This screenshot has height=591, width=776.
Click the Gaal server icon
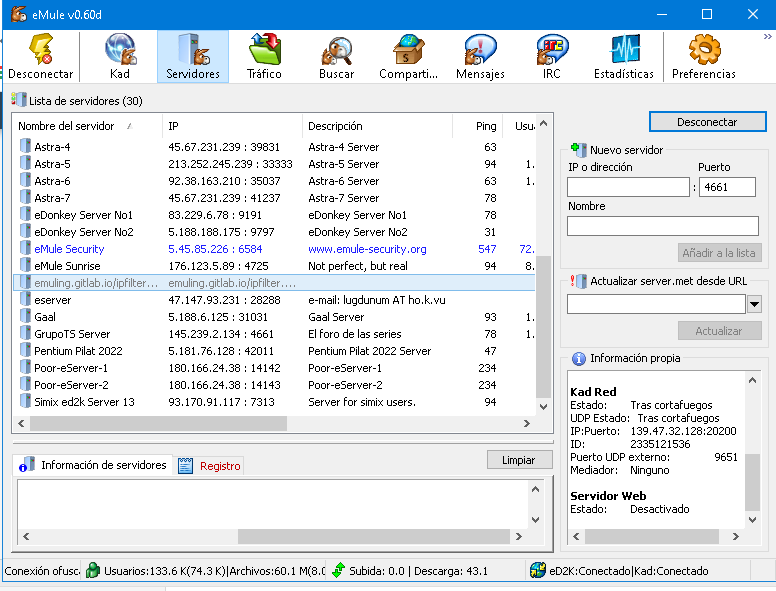tap(25, 316)
